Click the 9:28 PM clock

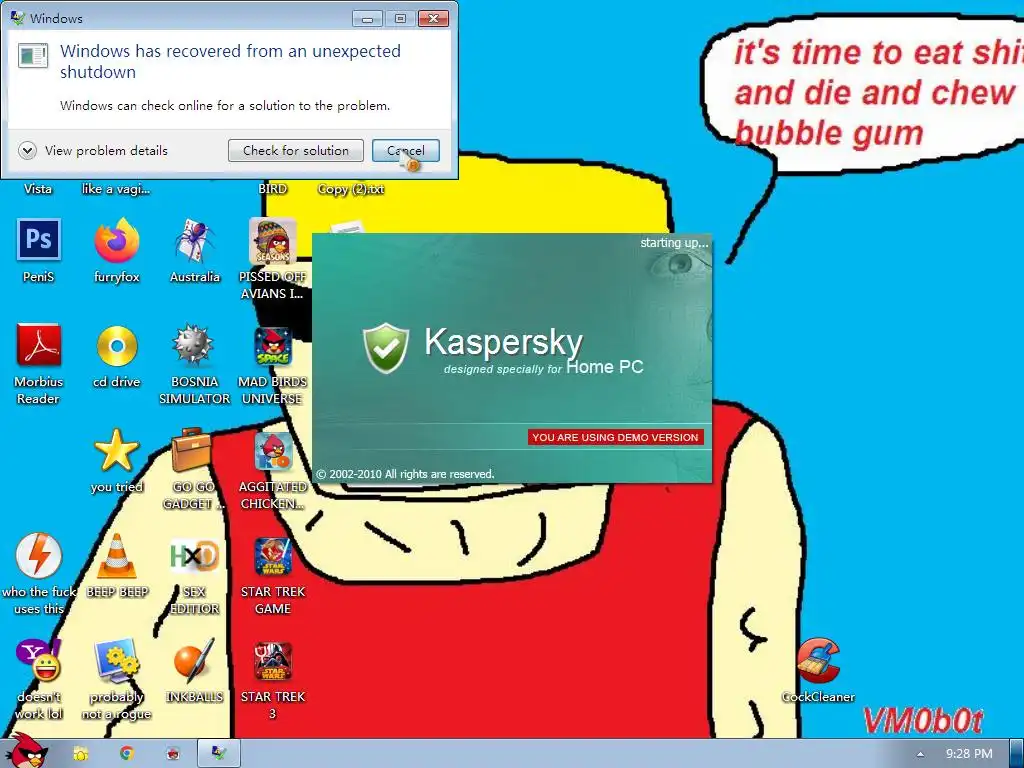(x=969, y=754)
